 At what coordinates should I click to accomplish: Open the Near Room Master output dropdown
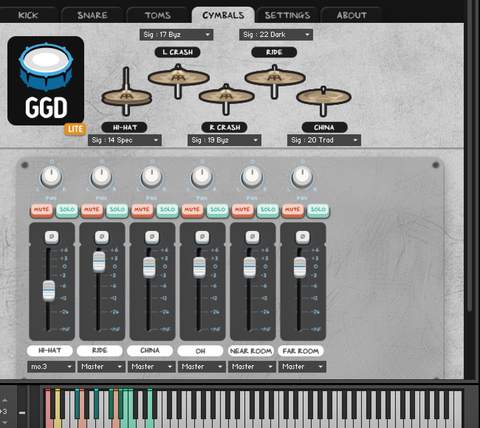(252, 367)
